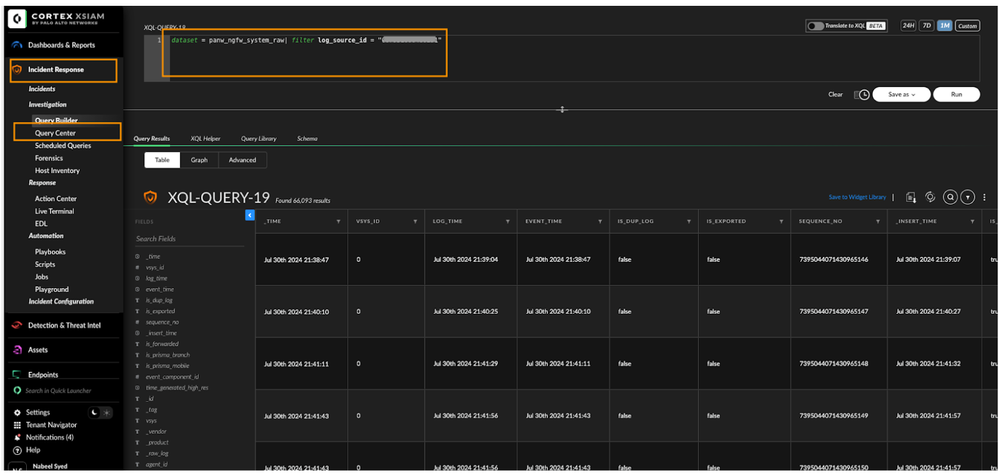Open the Query Library tab
Screen dimensions: 999x476
click(x=258, y=139)
